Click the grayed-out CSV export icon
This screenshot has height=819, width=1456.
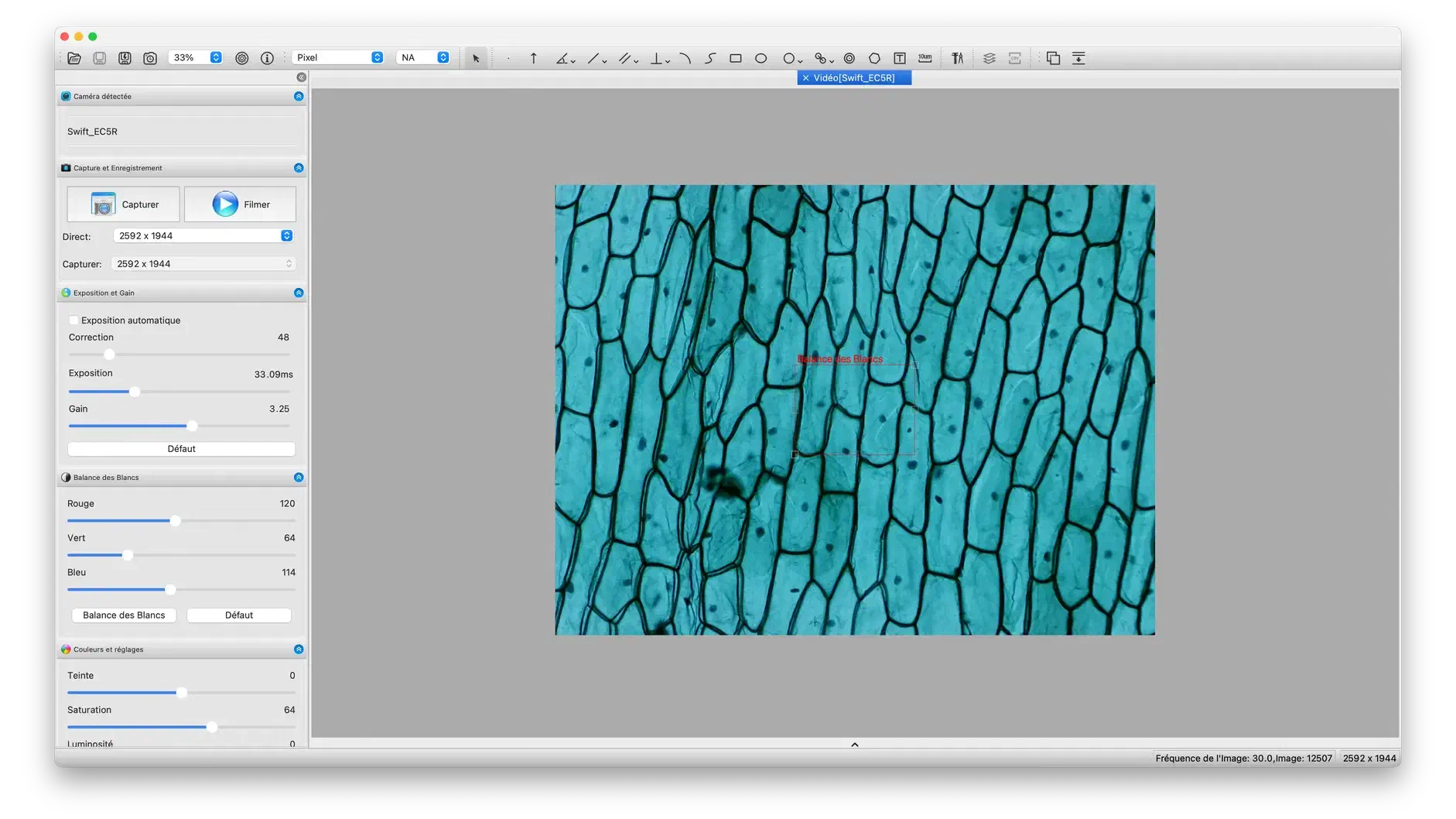(1015, 58)
